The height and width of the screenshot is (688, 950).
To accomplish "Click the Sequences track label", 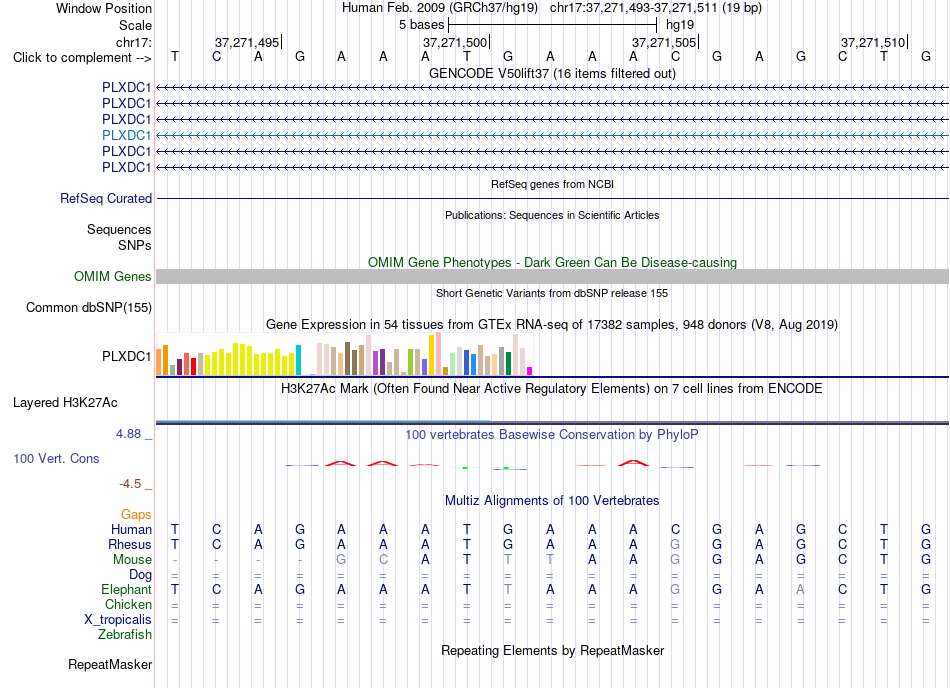I will (x=119, y=230).
